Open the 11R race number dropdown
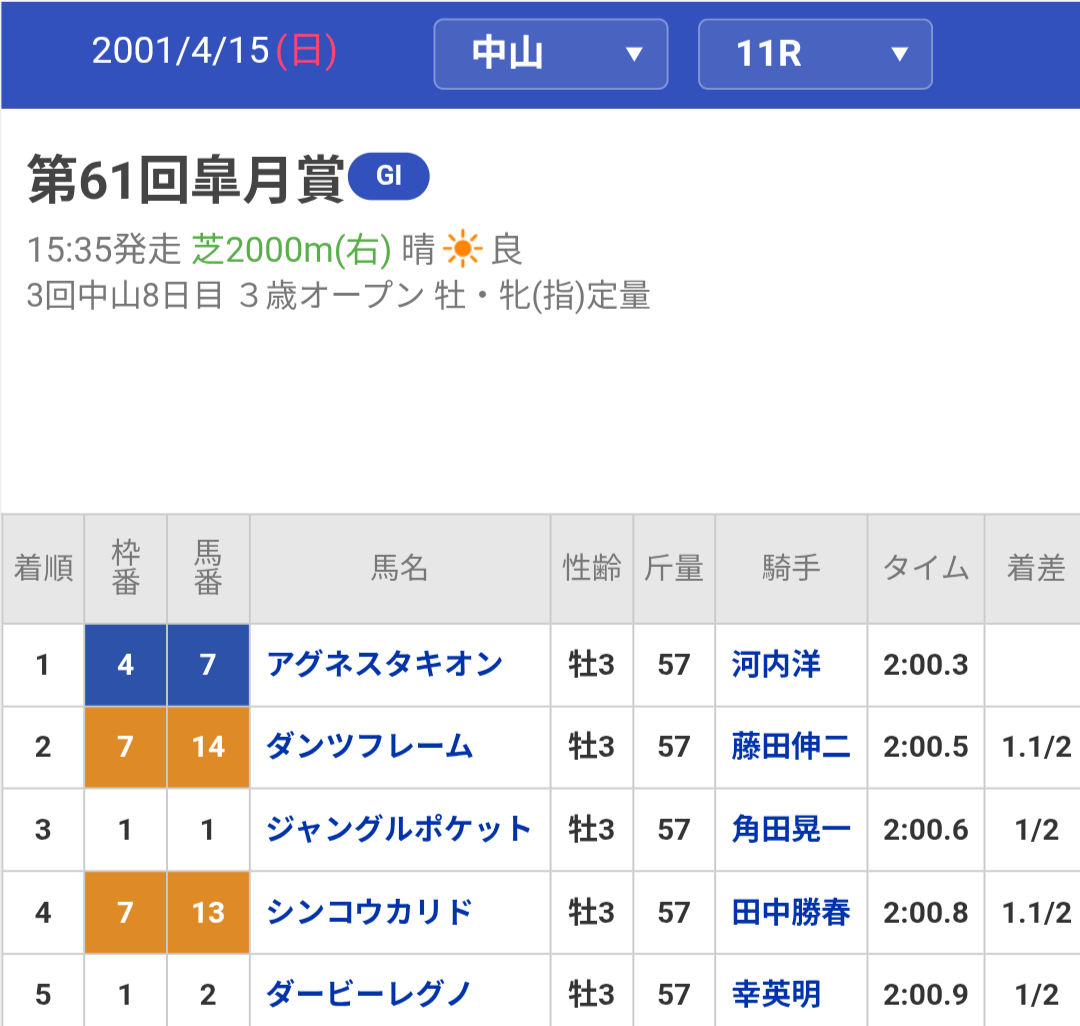 point(815,54)
